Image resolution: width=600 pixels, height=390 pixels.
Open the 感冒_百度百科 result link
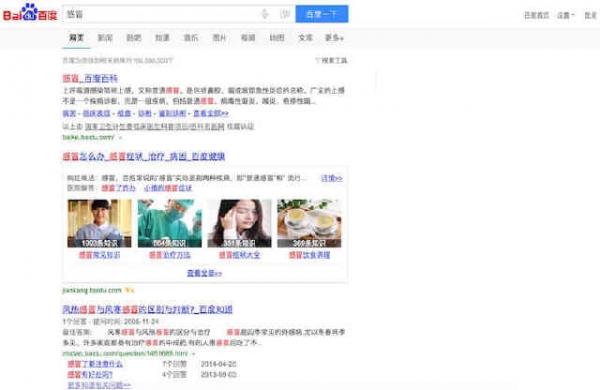(x=90, y=78)
